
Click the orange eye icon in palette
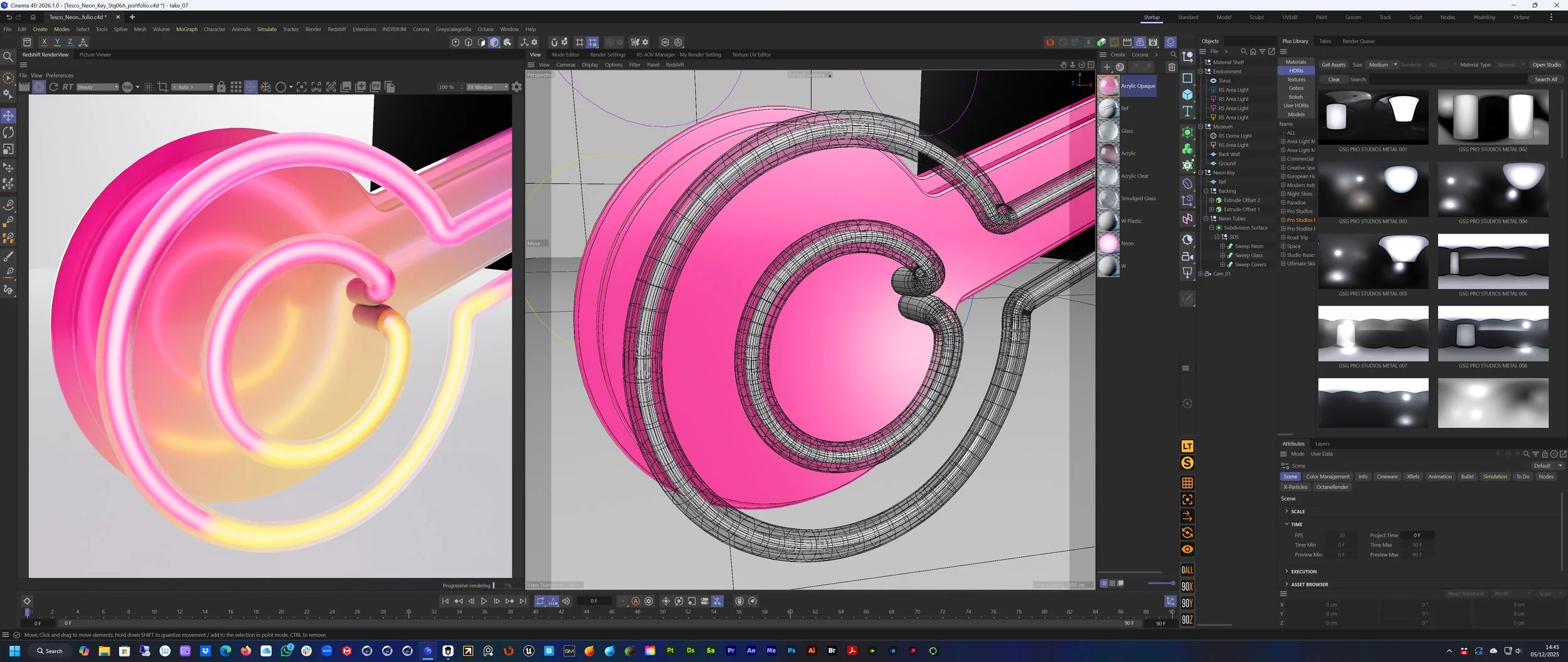point(1187,549)
